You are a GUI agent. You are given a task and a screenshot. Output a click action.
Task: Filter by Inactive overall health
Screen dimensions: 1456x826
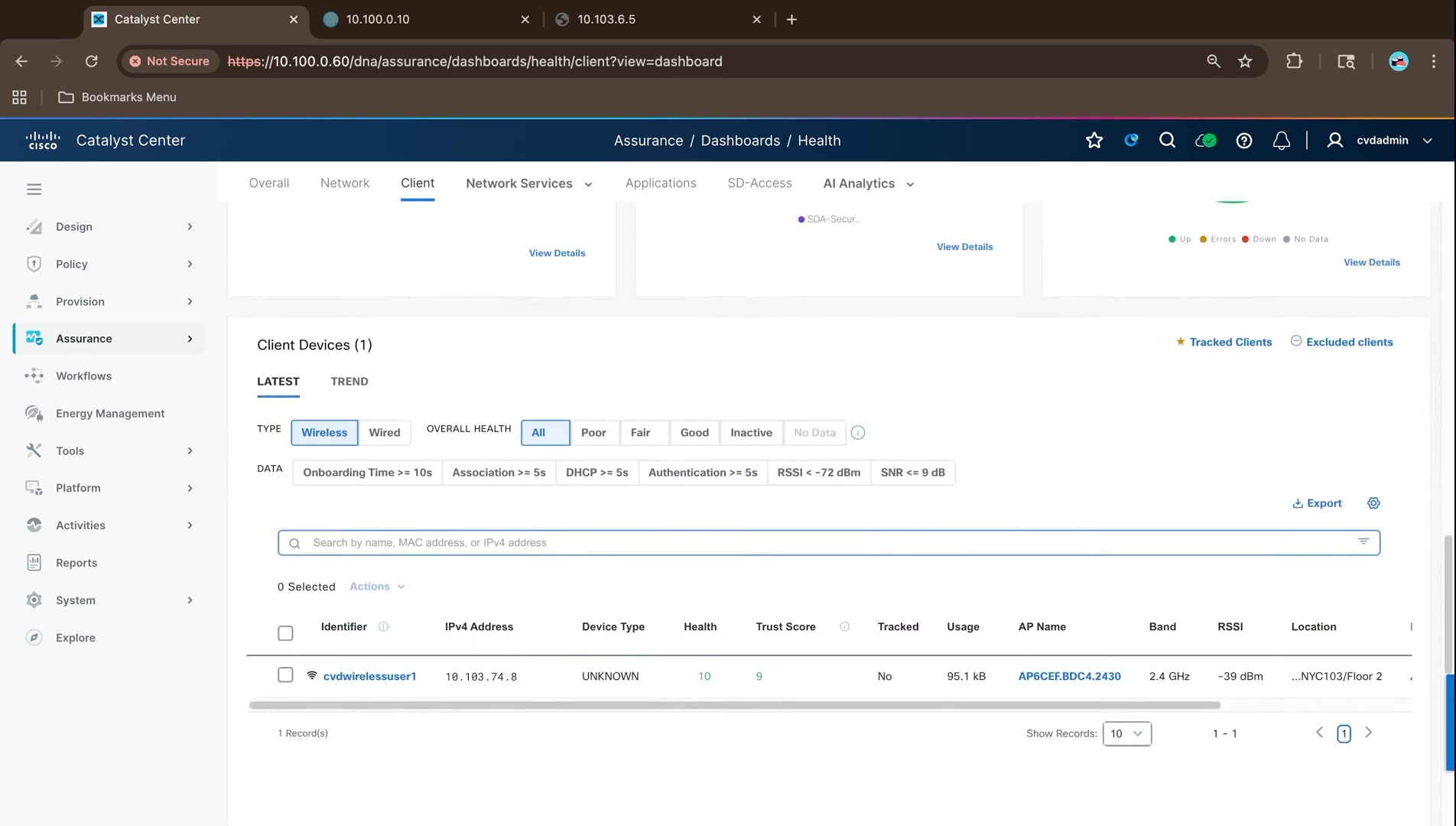[751, 433]
